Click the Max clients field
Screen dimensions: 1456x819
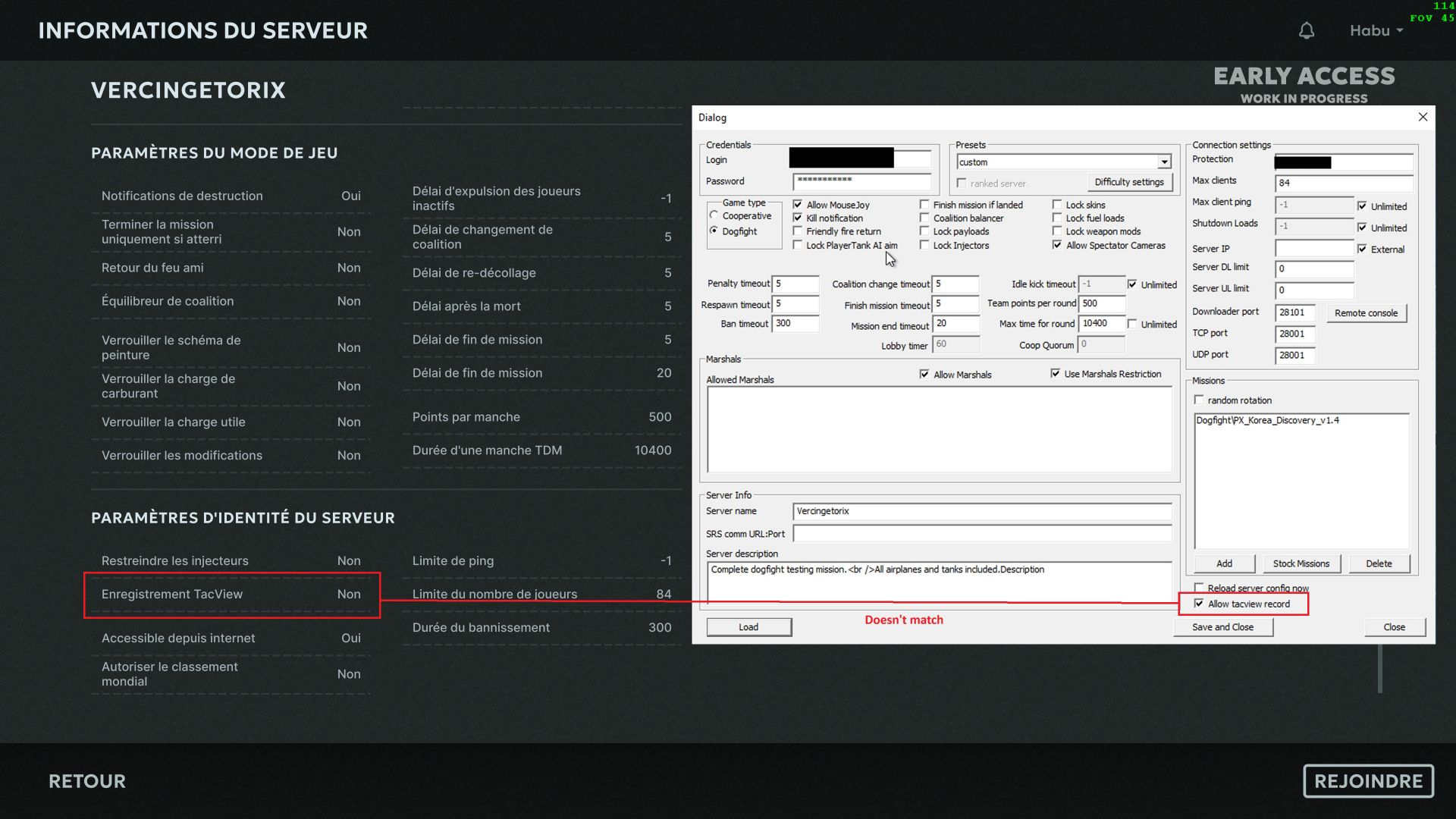pyautogui.click(x=1344, y=183)
